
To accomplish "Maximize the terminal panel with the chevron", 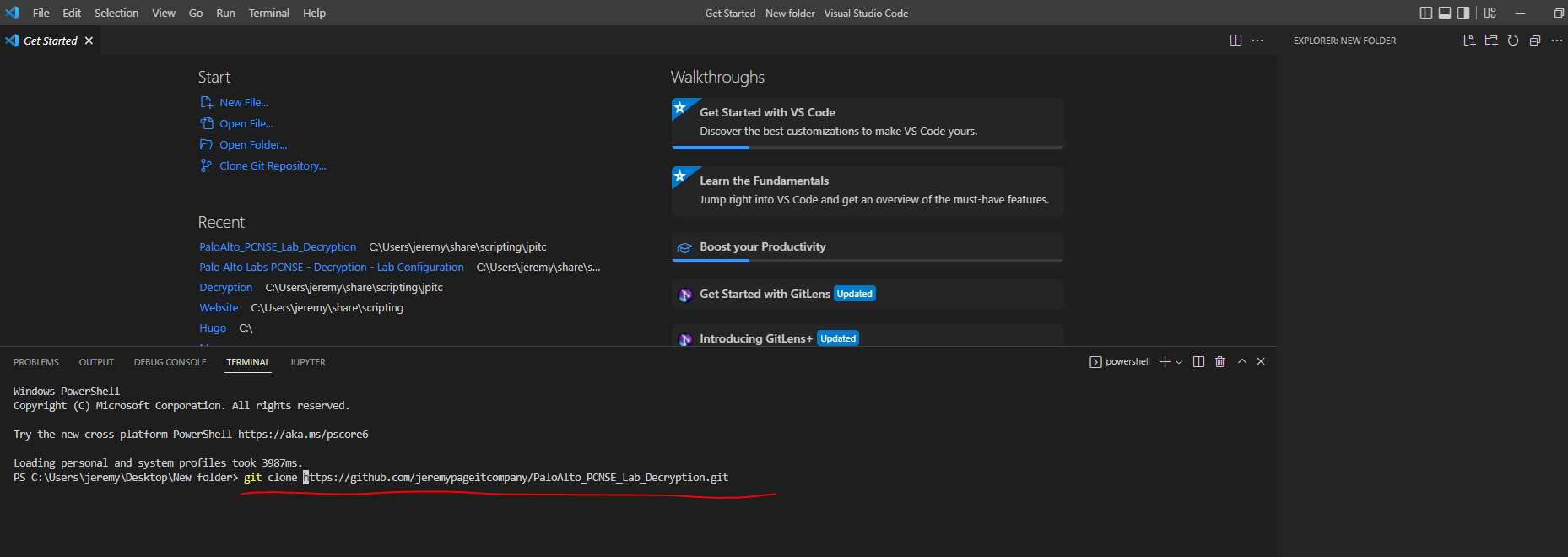I will [x=1242, y=361].
